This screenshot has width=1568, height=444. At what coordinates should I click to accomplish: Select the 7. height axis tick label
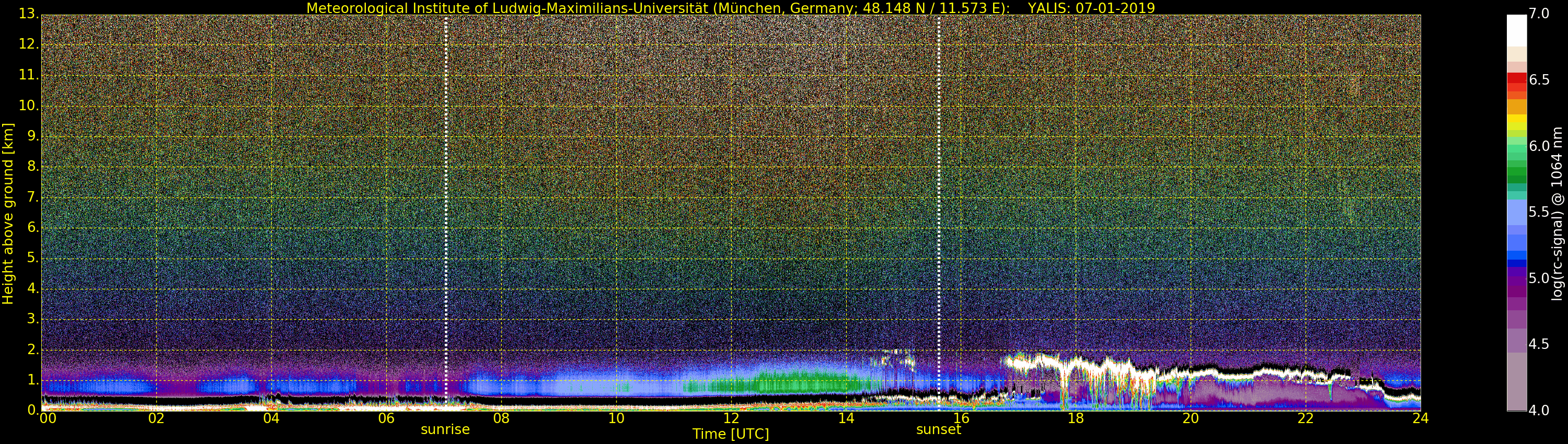pos(33,197)
